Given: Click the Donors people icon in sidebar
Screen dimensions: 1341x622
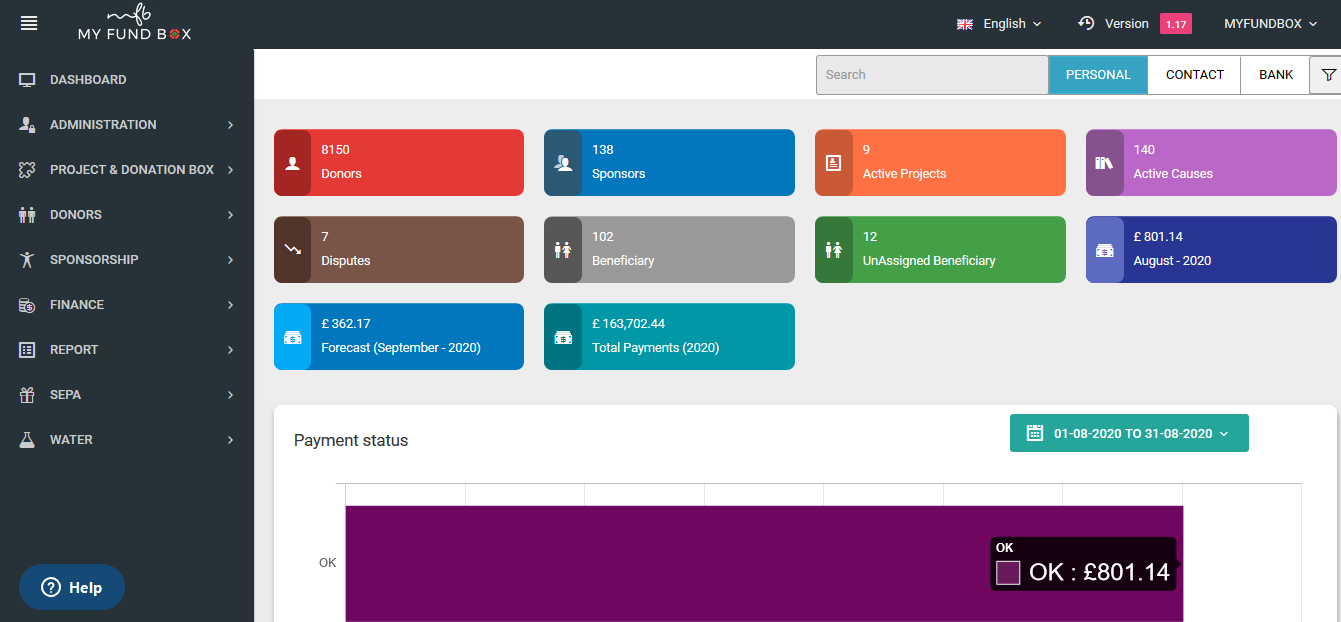Looking at the screenshot, I should click(x=27, y=215).
